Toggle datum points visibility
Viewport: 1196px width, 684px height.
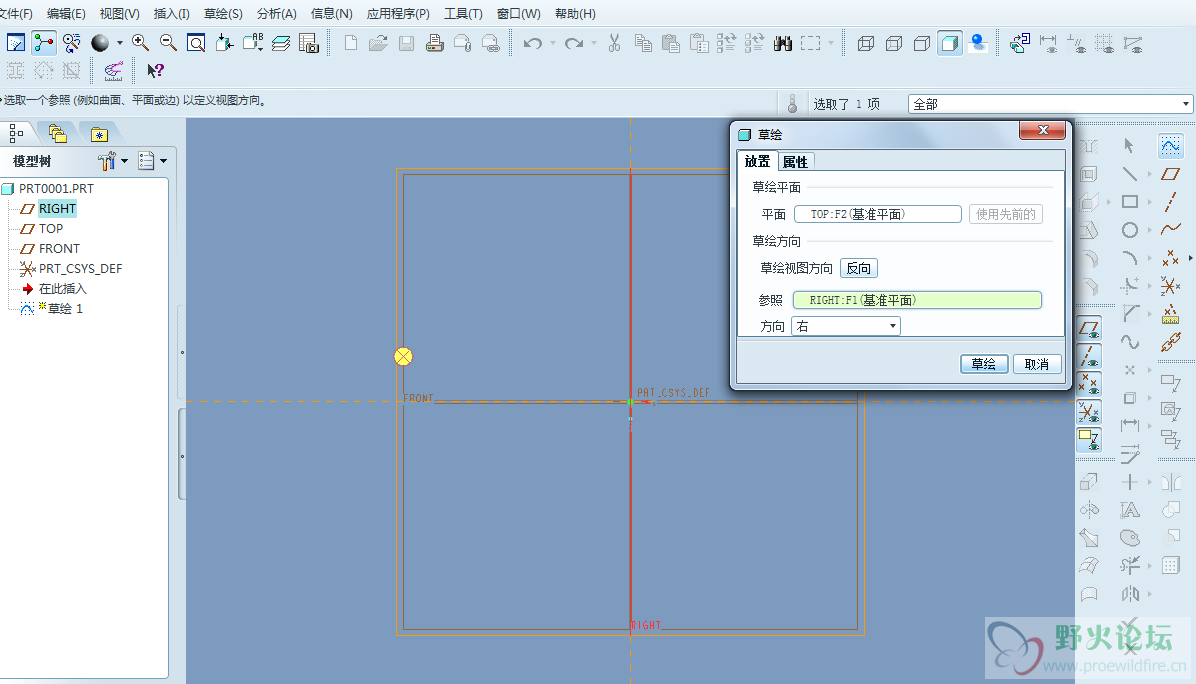pos(1089,384)
